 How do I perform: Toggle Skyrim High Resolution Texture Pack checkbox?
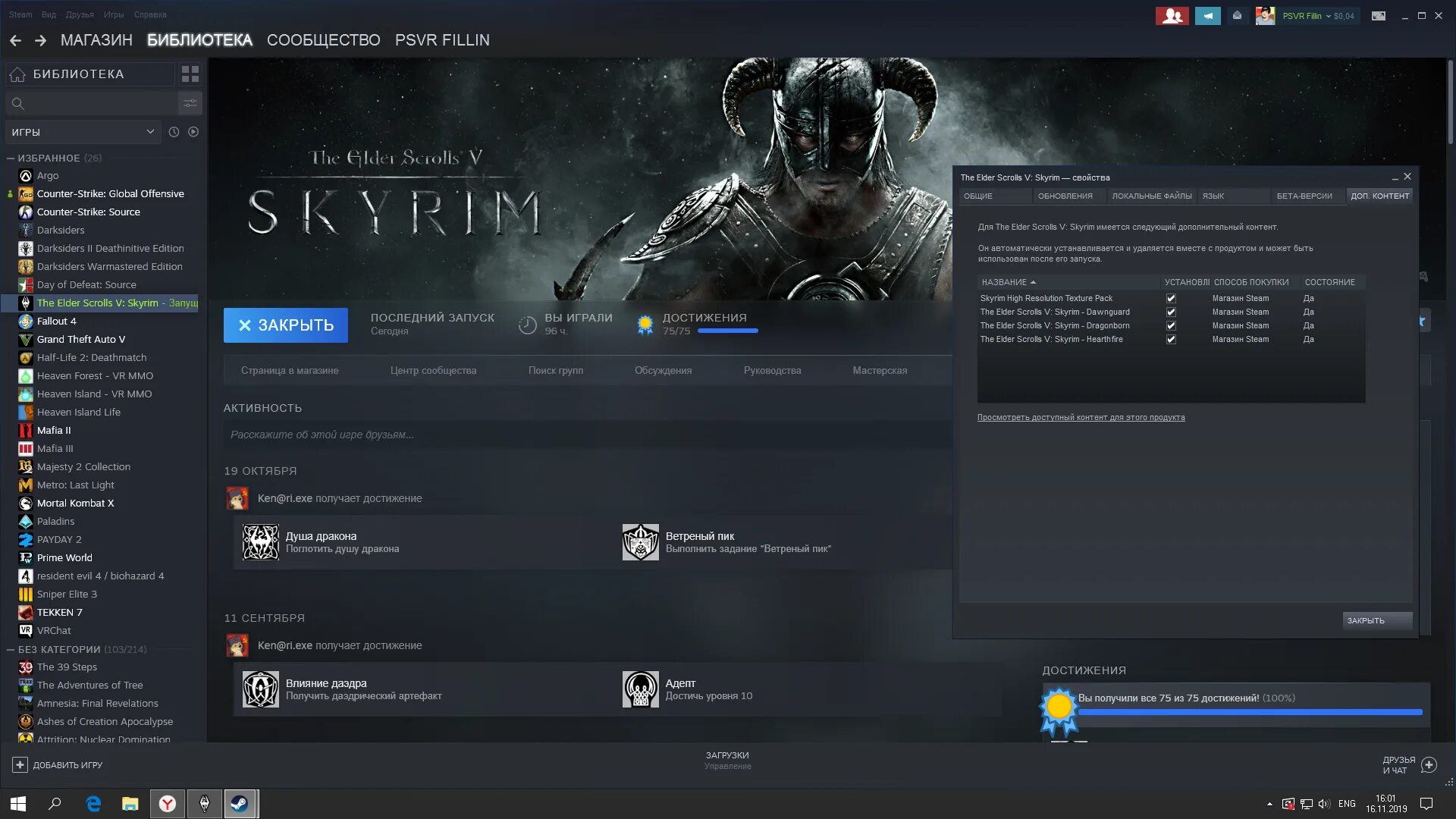pyautogui.click(x=1171, y=299)
